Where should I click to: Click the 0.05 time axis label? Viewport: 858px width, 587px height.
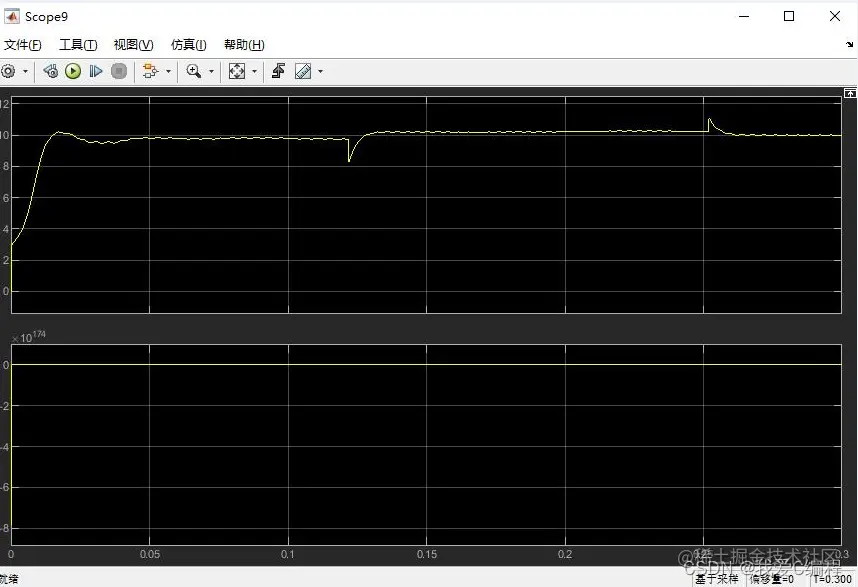click(150, 554)
